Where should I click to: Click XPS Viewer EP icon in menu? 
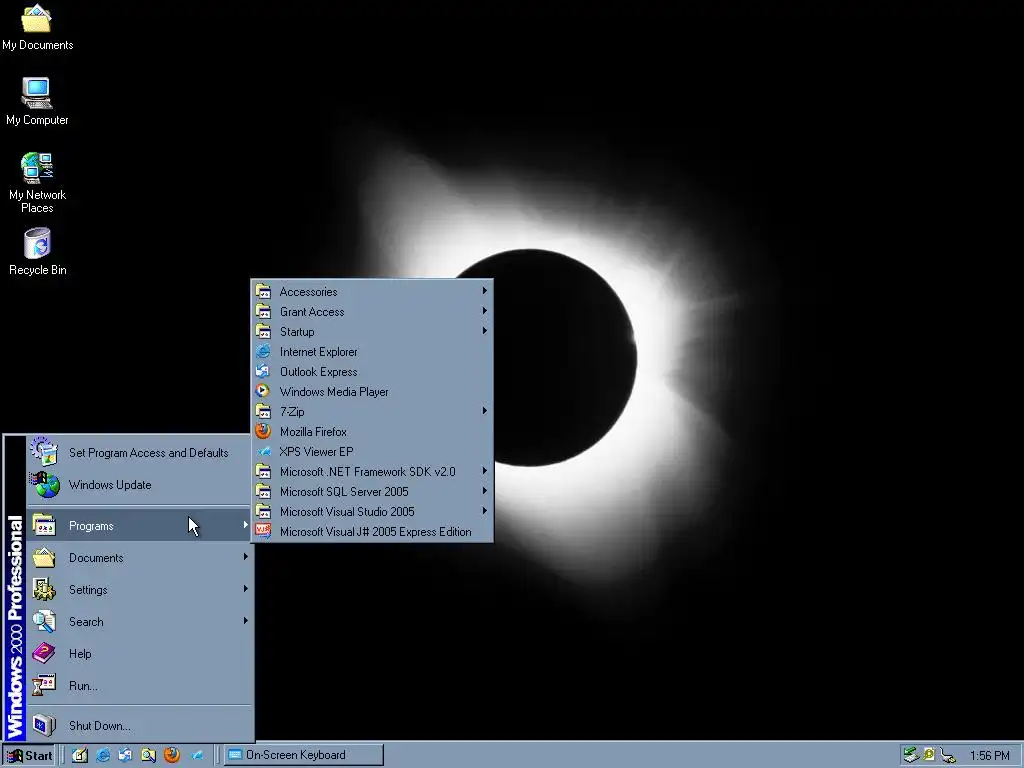(263, 451)
